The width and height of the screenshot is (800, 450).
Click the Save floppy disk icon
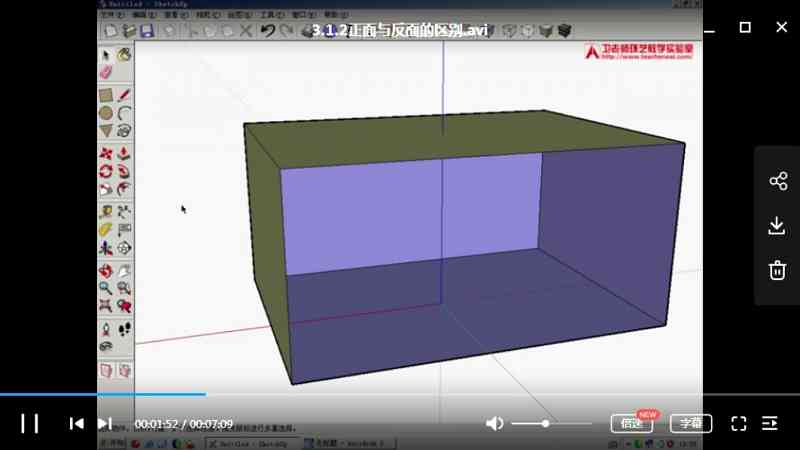point(146,32)
